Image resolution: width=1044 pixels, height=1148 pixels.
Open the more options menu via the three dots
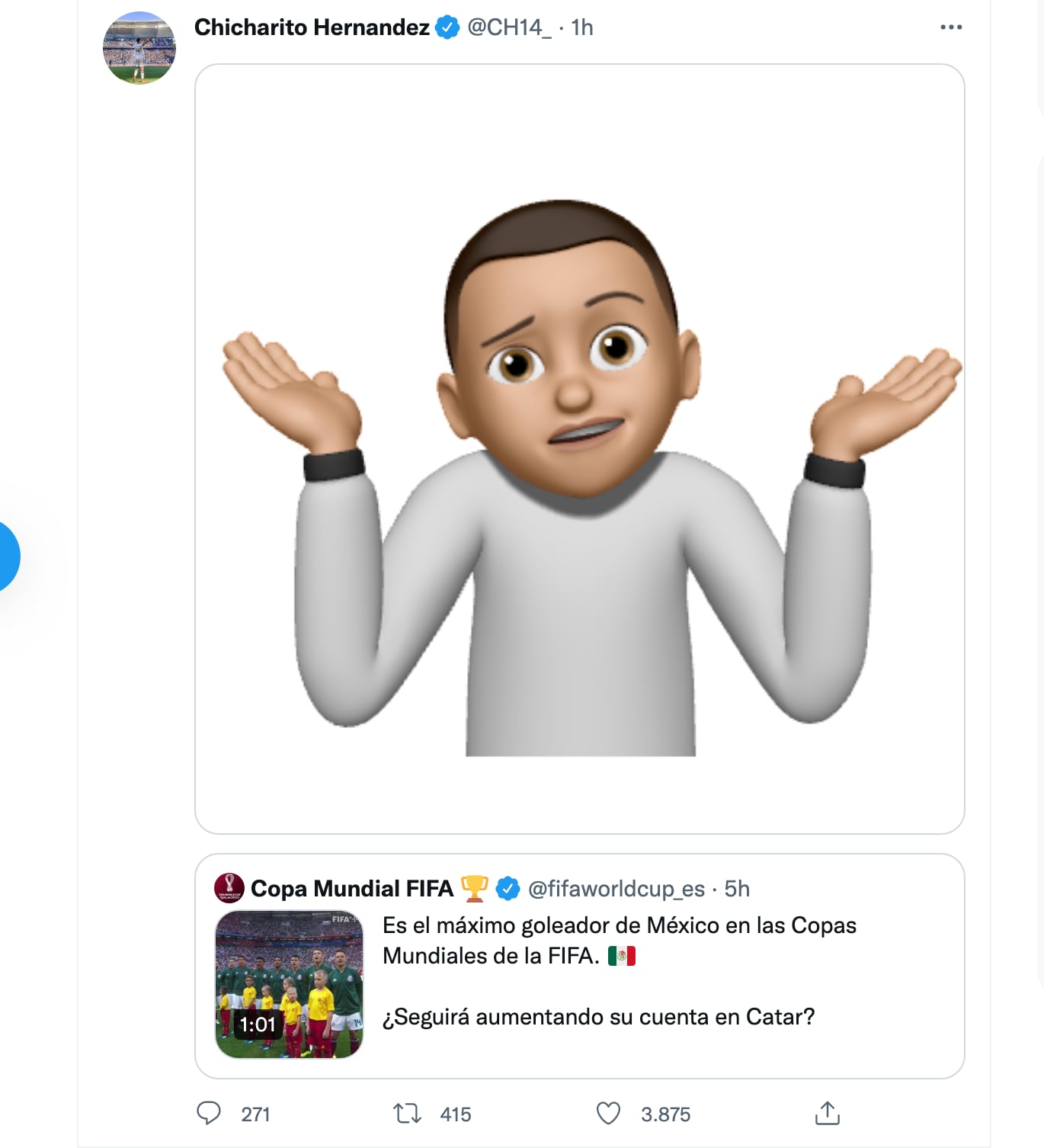coord(950,25)
